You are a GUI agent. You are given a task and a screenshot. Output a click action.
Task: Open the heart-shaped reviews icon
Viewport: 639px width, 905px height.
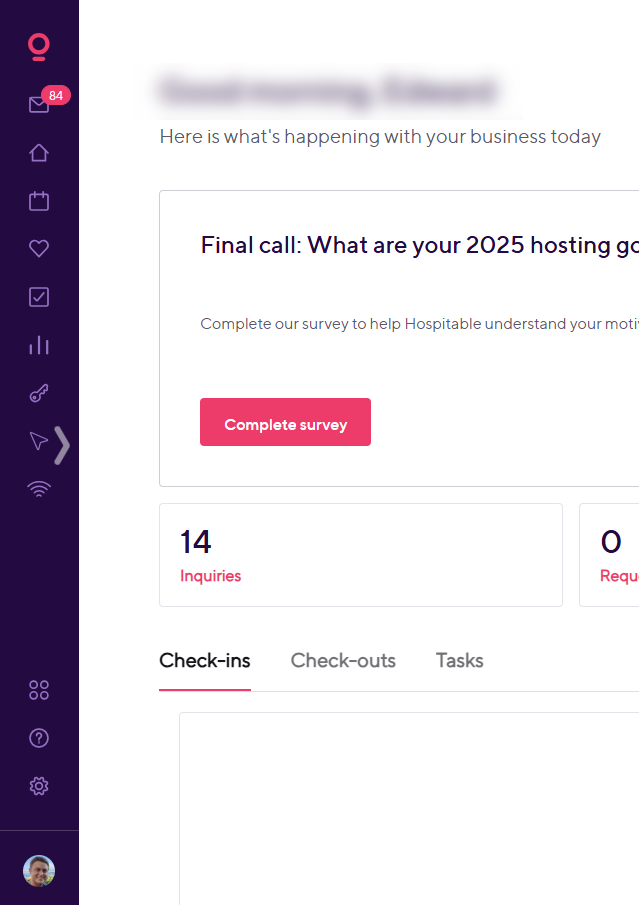(x=39, y=249)
